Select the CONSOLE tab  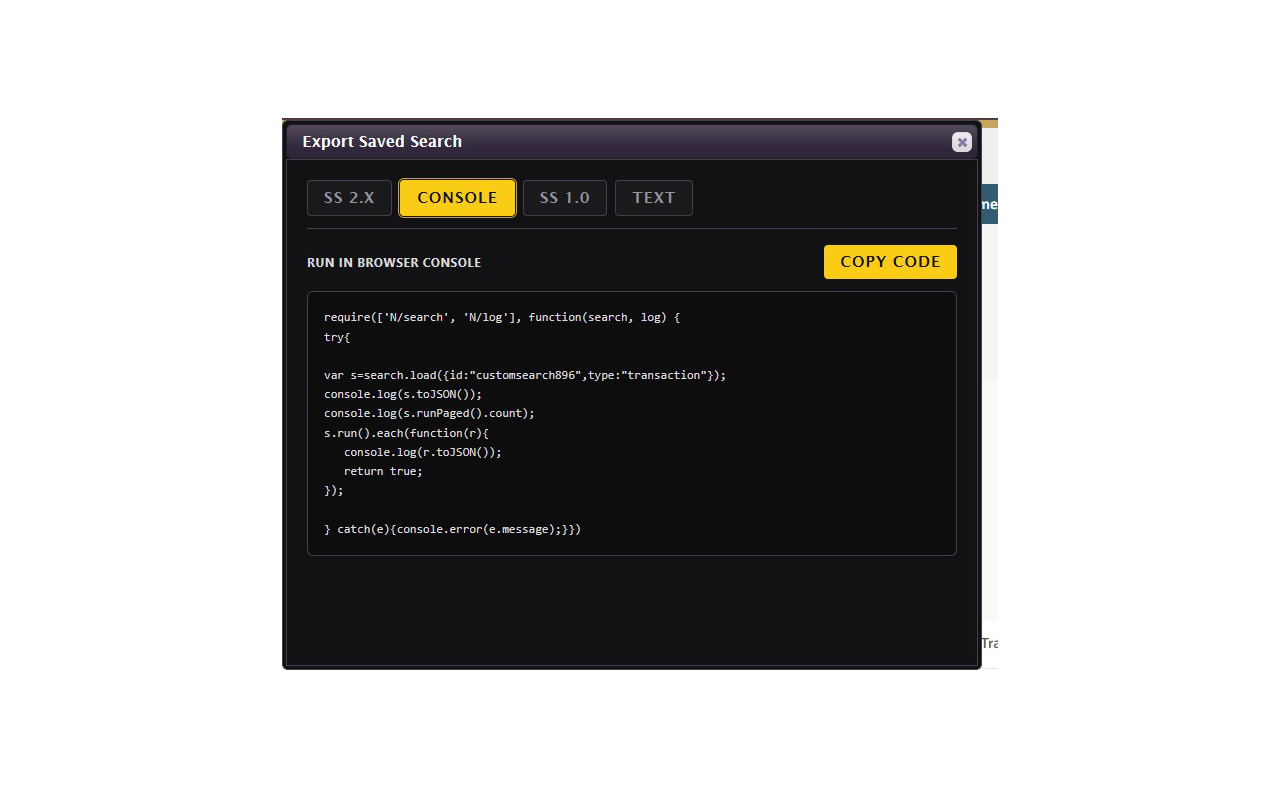click(x=457, y=198)
